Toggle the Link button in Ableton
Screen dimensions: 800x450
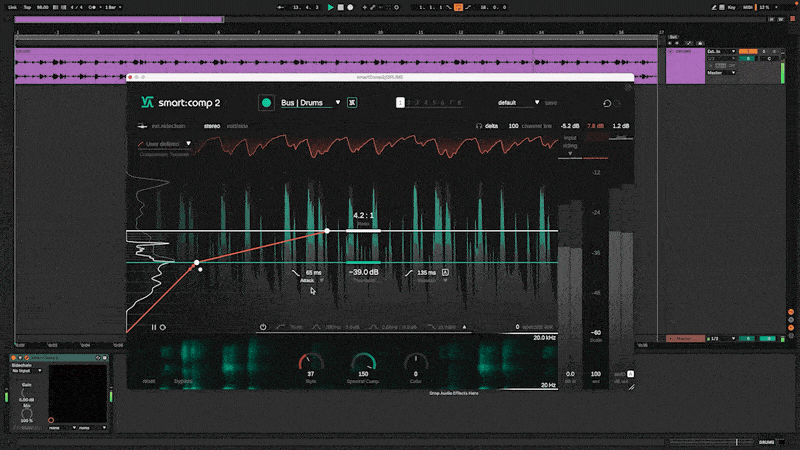(12, 7)
